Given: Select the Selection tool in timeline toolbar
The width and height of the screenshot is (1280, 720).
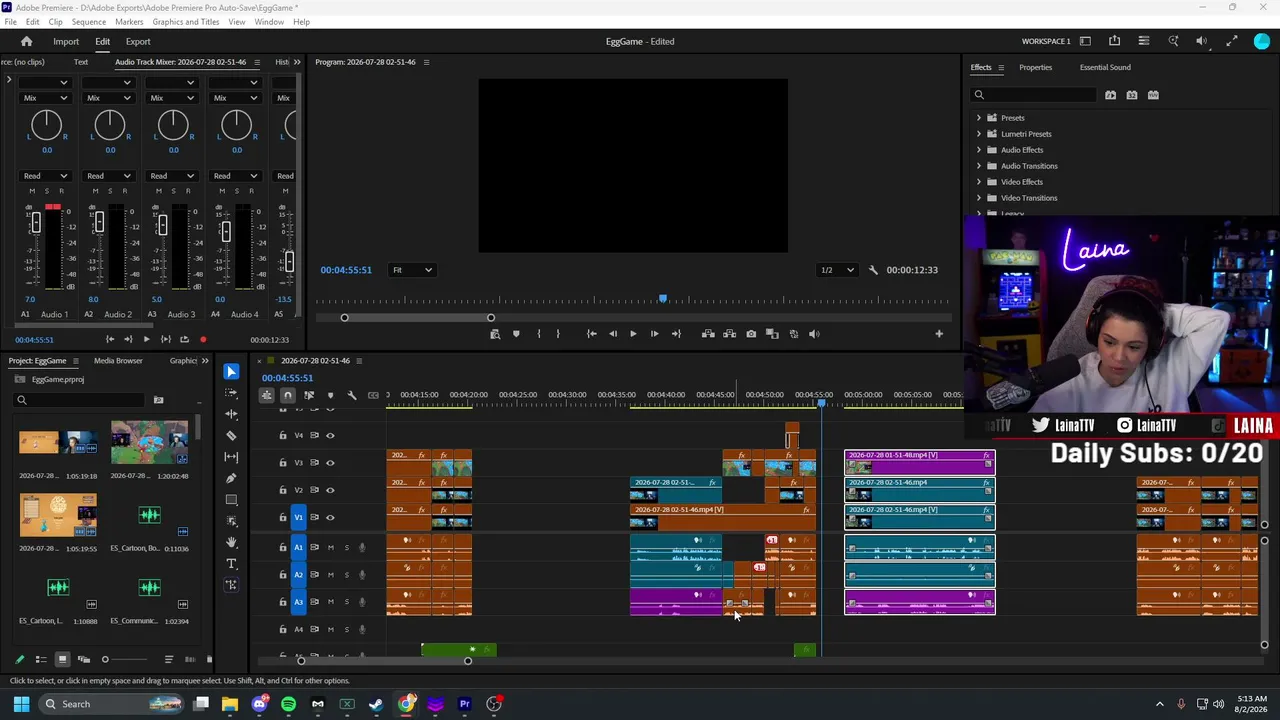Looking at the screenshot, I should click(x=231, y=372).
